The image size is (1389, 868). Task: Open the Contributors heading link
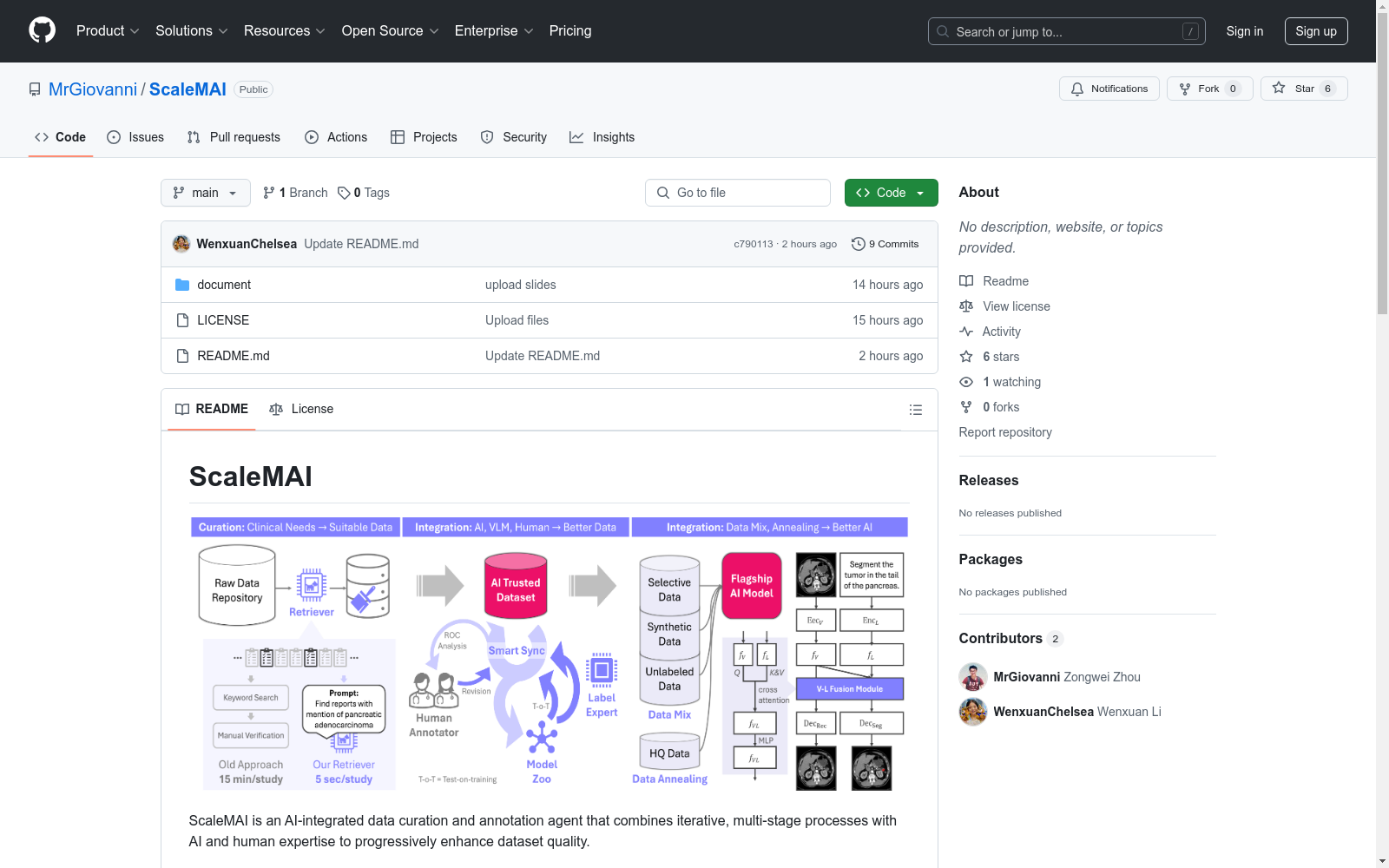(x=1010, y=638)
